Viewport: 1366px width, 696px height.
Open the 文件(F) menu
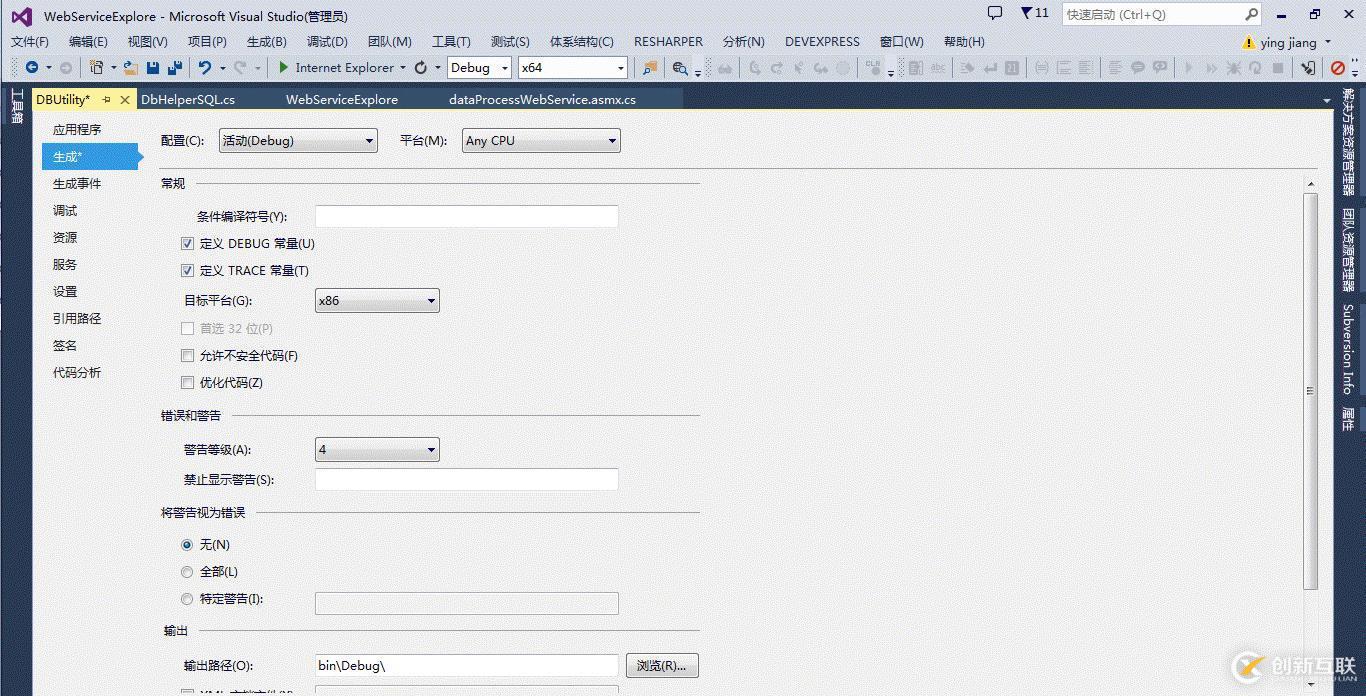(30, 41)
